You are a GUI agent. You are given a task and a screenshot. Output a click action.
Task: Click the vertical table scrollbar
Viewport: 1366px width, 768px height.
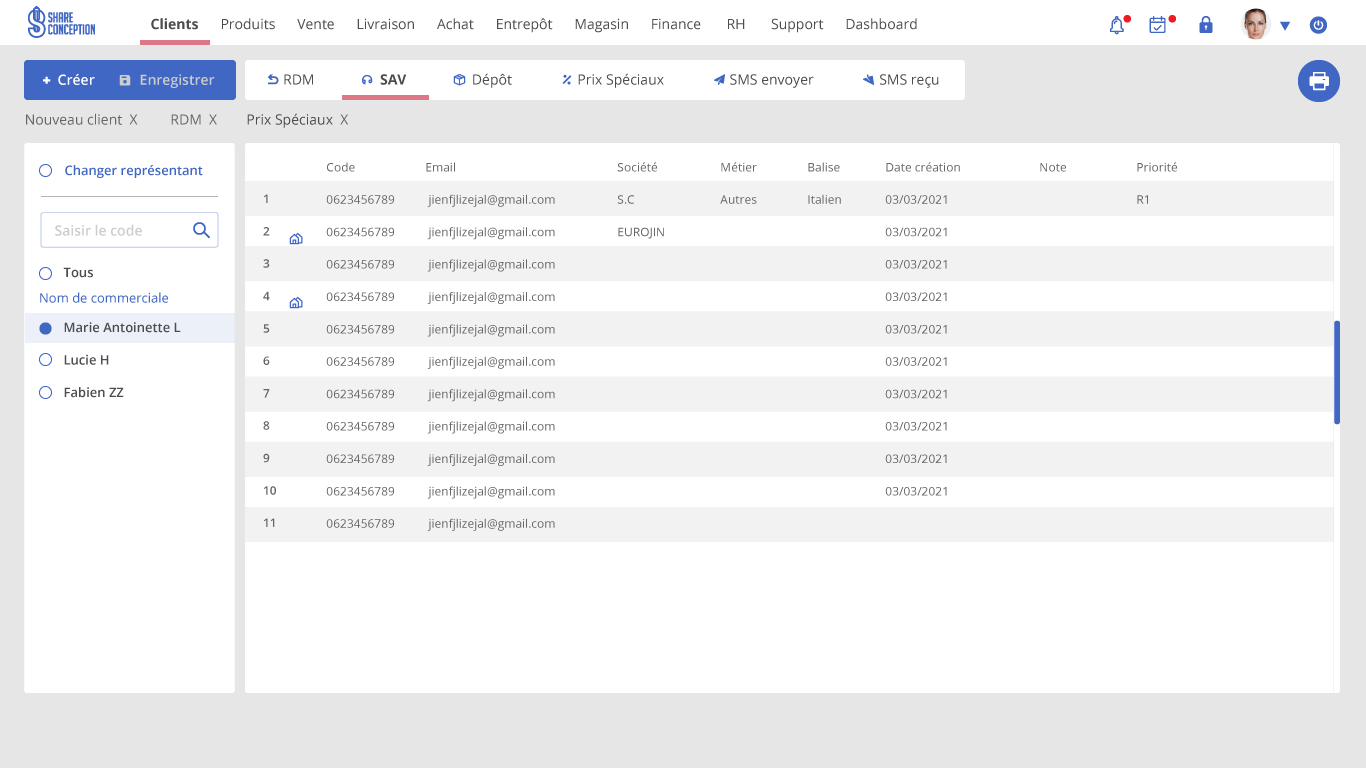[1337, 372]
